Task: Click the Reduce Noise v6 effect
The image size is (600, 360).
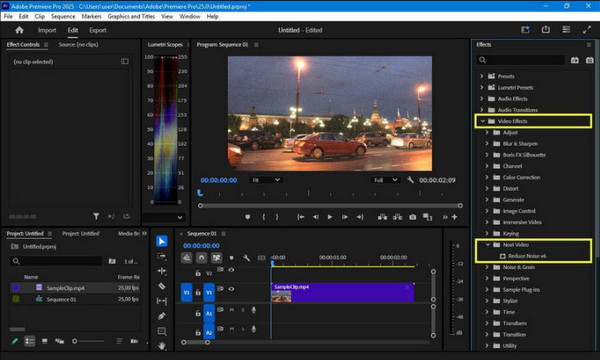Action: pos(527,256)
